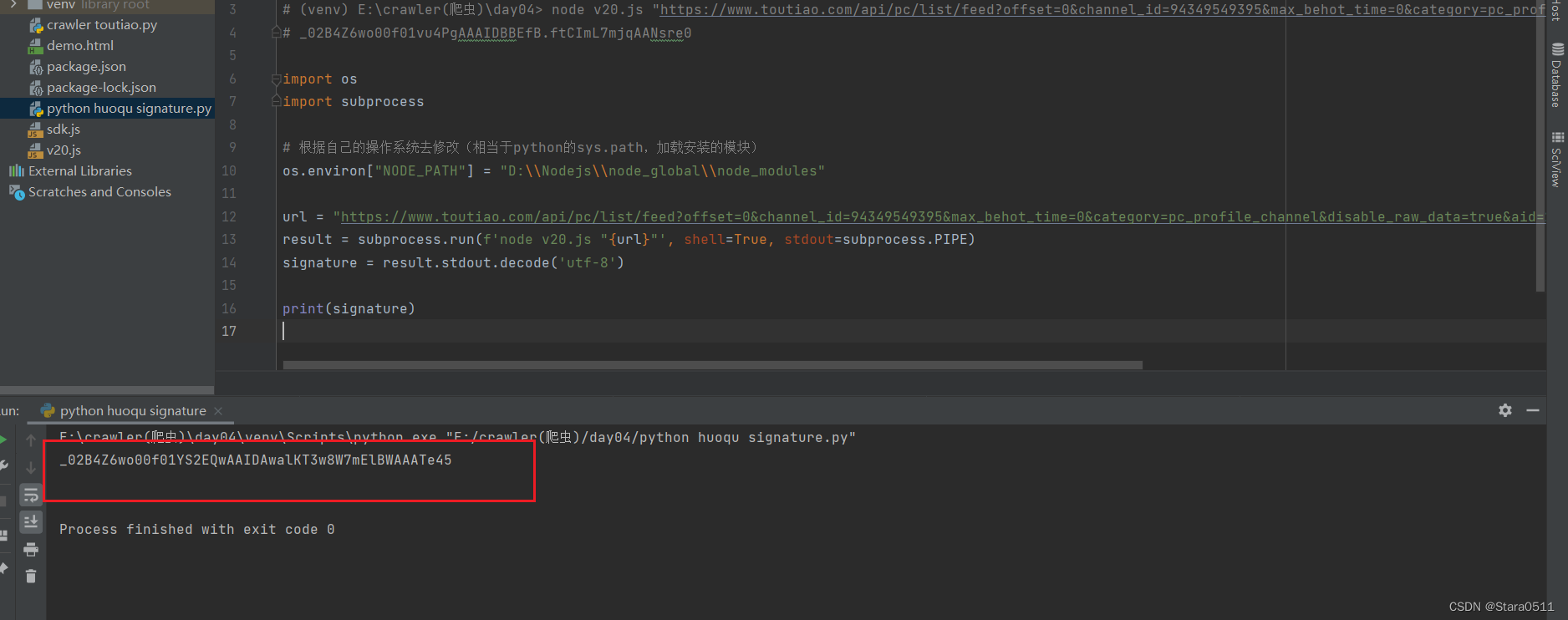Click the python.exe command line in console
Image resolution: width=1568 pixels, height=620 pixels.
[457, 438]
